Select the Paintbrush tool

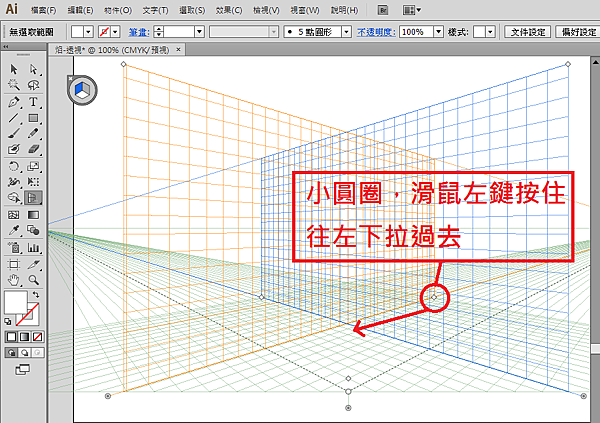(14, 133)
